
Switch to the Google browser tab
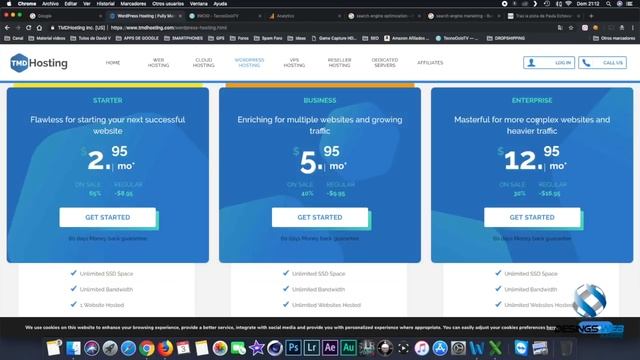(64, 16)
